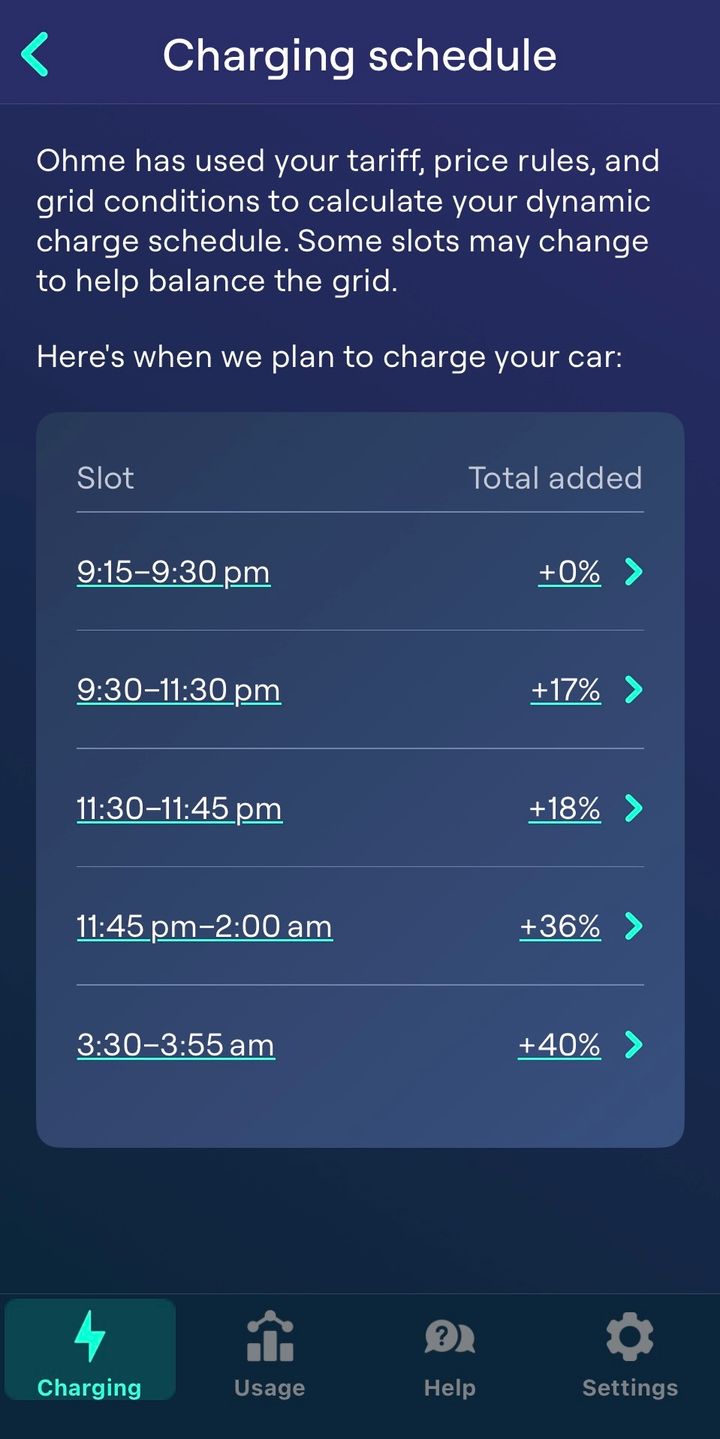The height and width of the screenshot is (1439, 720).
Task: Tap the Settings gear icon
Action: 630,1337
